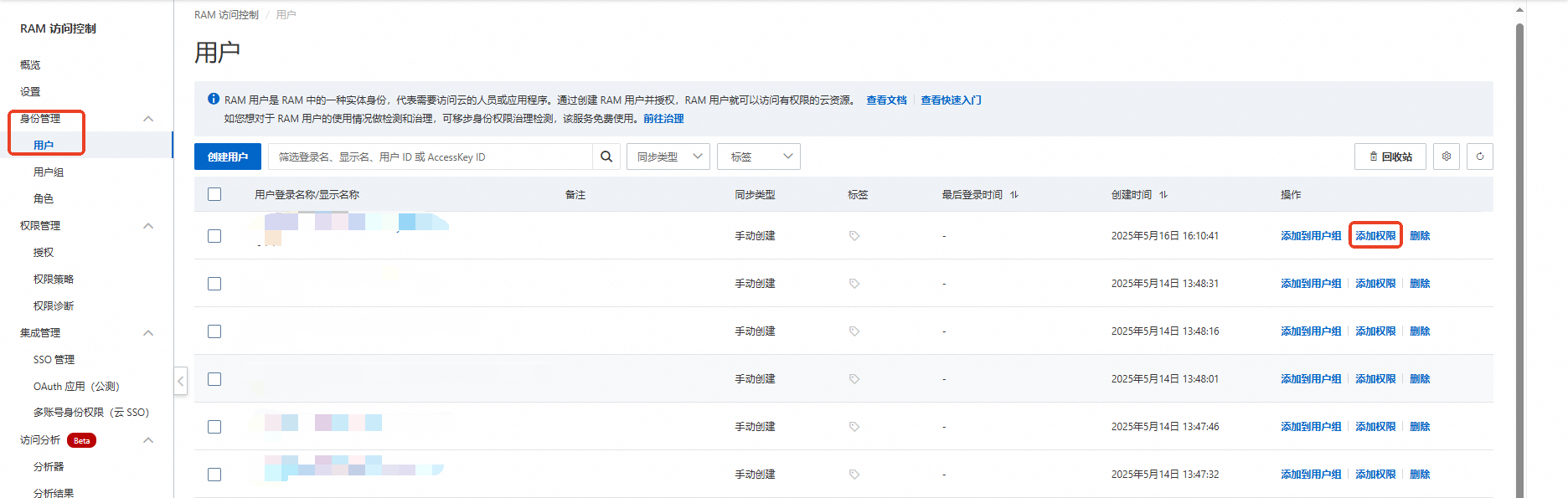Check the row created 13:47:46
Image resolution: width=1568 pixels, height=498 pixels.
pos(214,427)
